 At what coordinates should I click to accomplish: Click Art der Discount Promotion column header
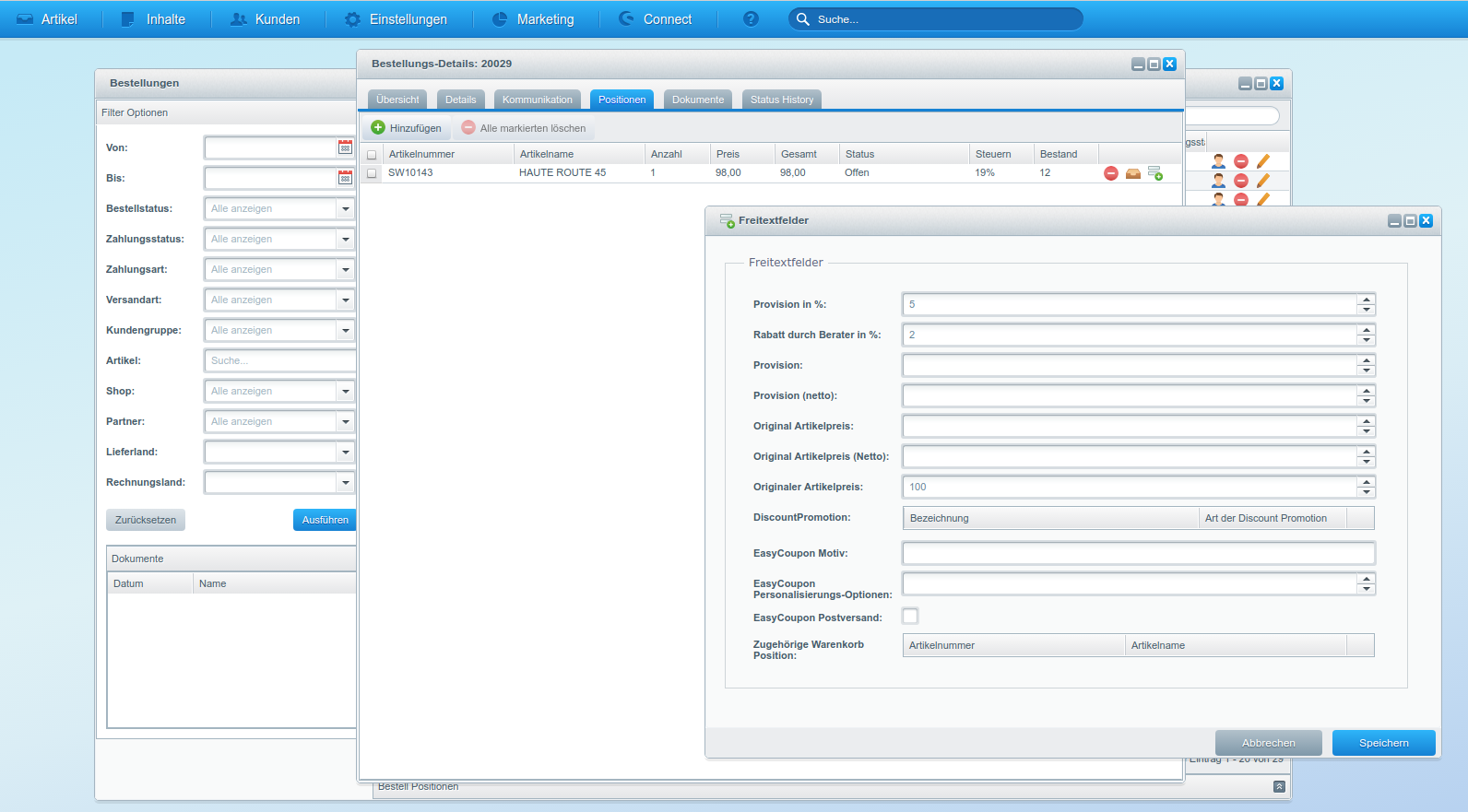1273,518
